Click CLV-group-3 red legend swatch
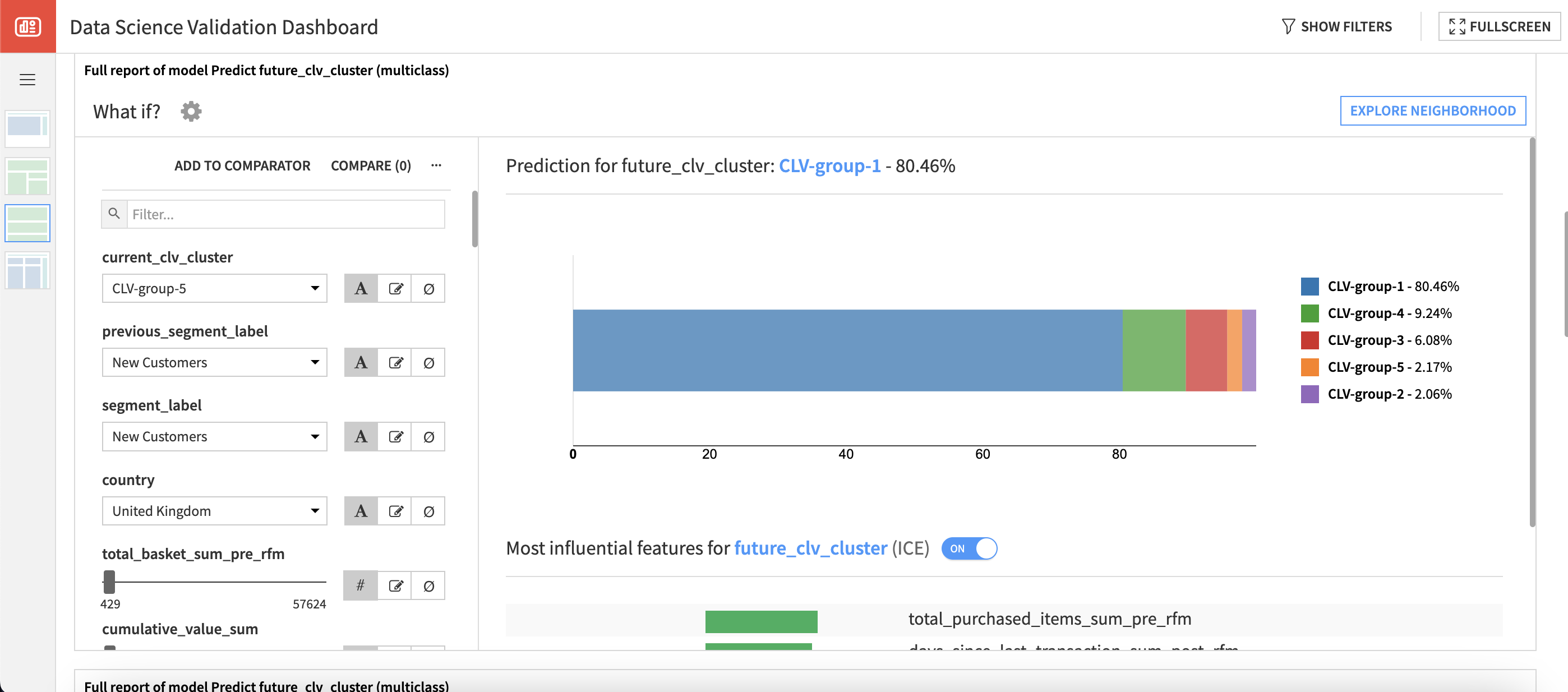1568x692 pixels. [x=1310, y=340]
